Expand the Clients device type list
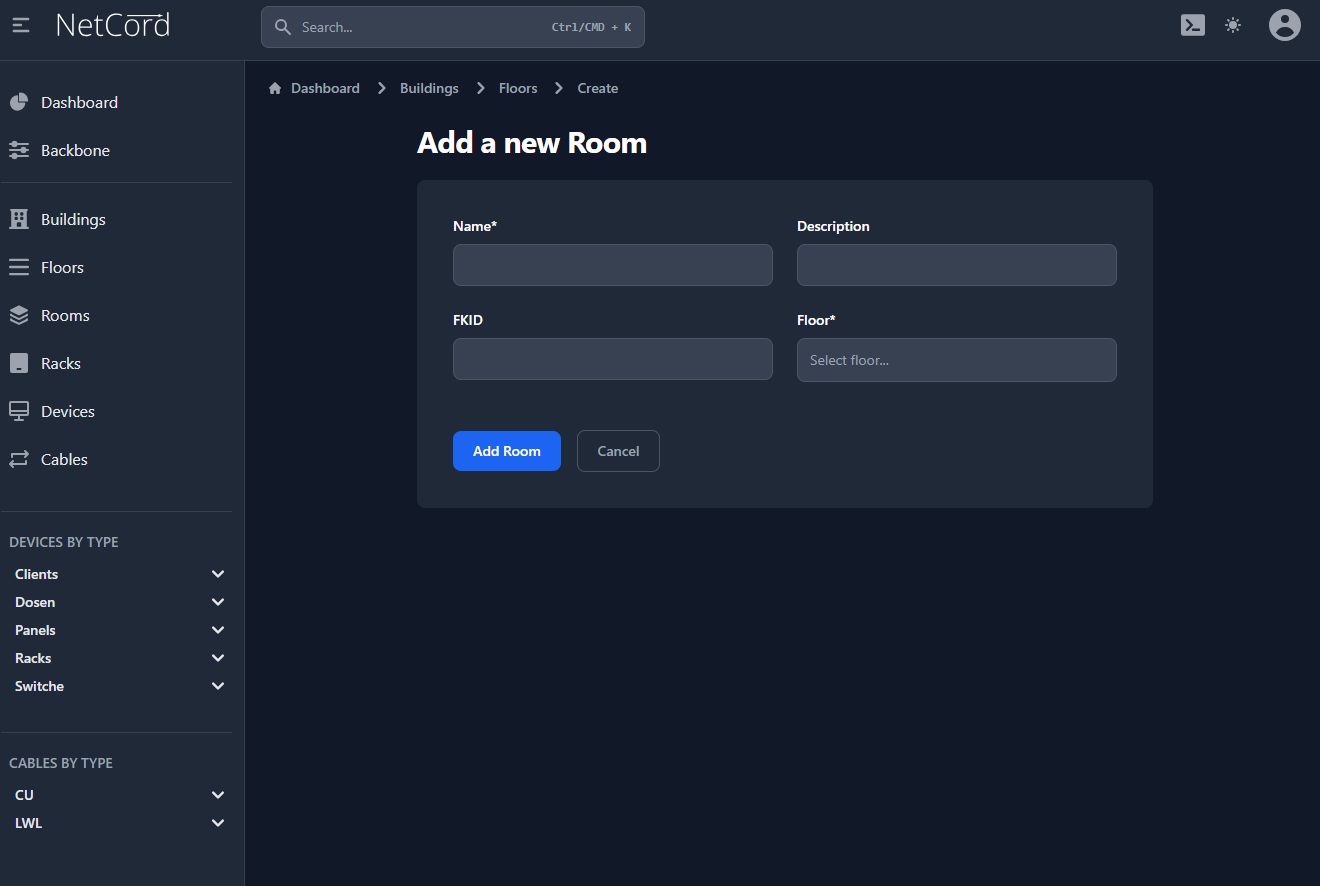This screenshot has width=1320, height=886. [x=218, y=574]
